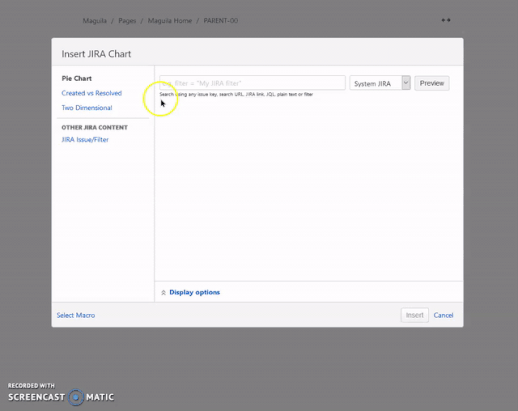
Task: Click the page width toggle arrows icon
Action: click(x=446, y=20)
